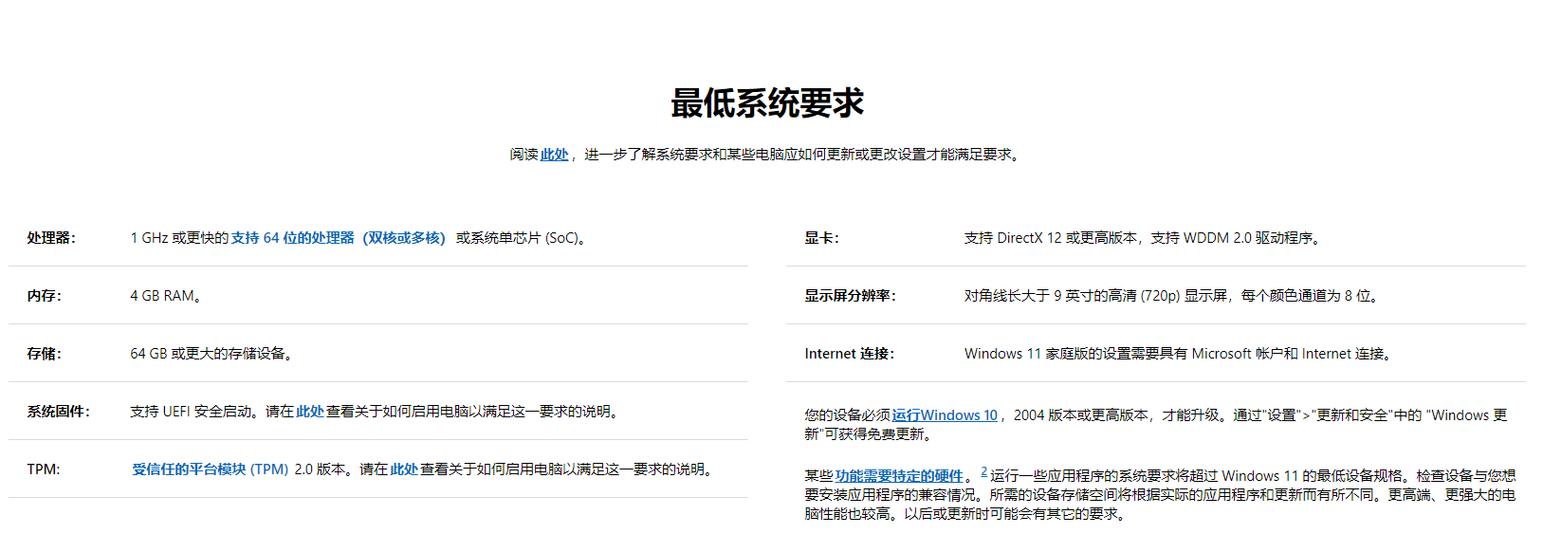1543x552 pixels.
Task: Click 1 GHz 或更快的 text
Action: pos(180,238)
